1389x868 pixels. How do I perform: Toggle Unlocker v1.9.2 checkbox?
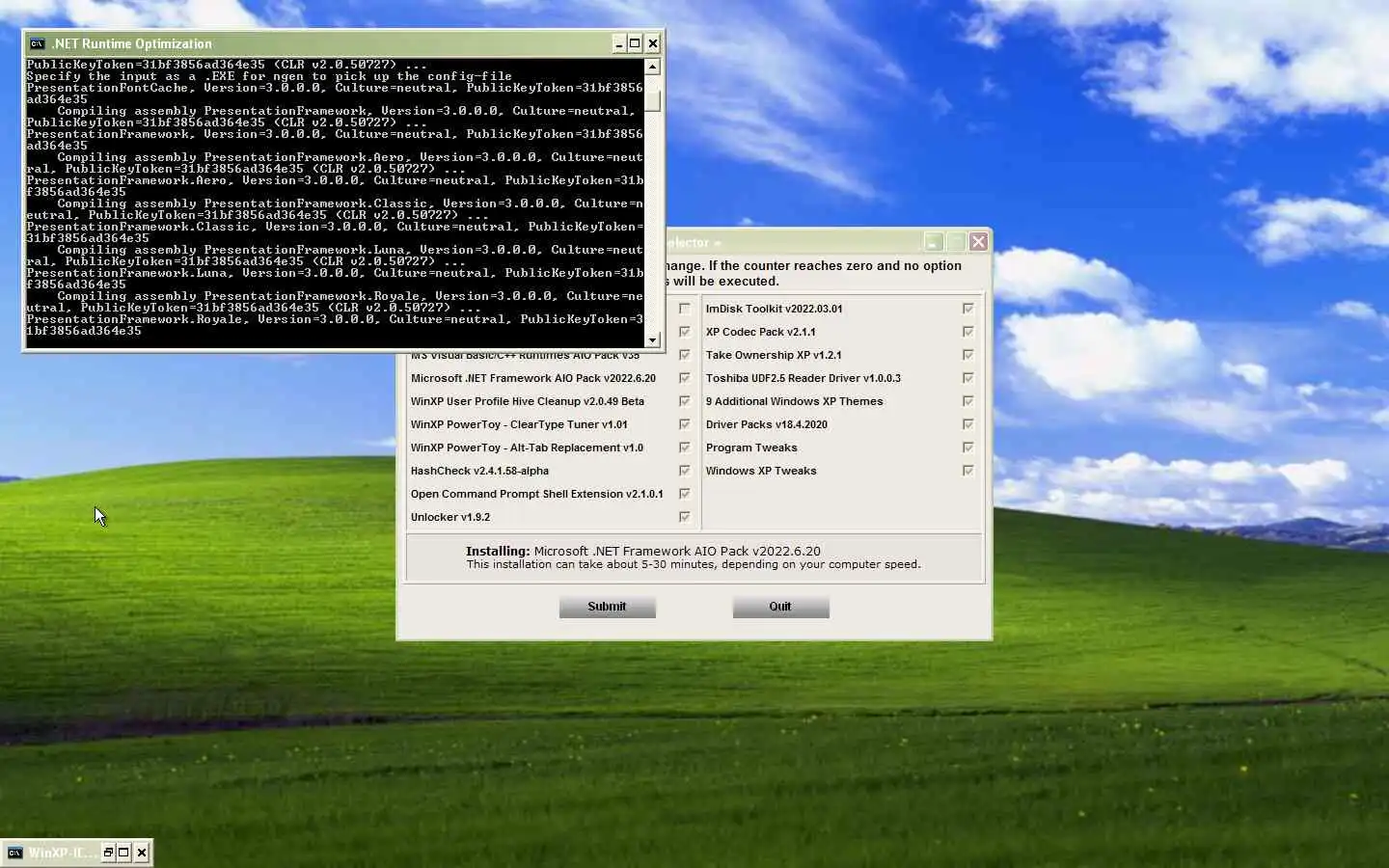coord(685,517)
